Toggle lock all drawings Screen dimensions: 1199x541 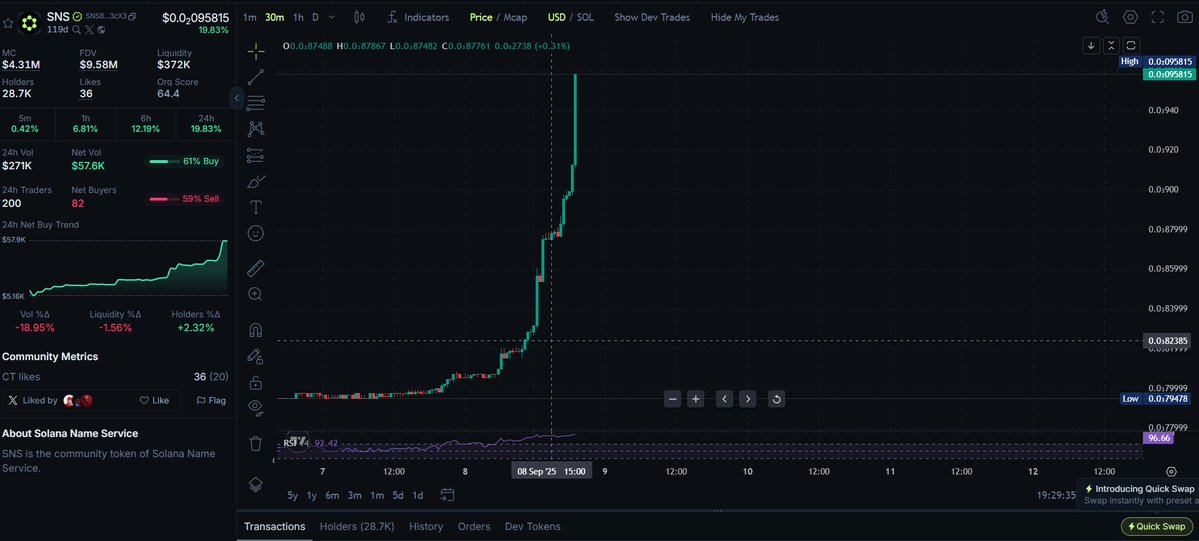(256, 382)
